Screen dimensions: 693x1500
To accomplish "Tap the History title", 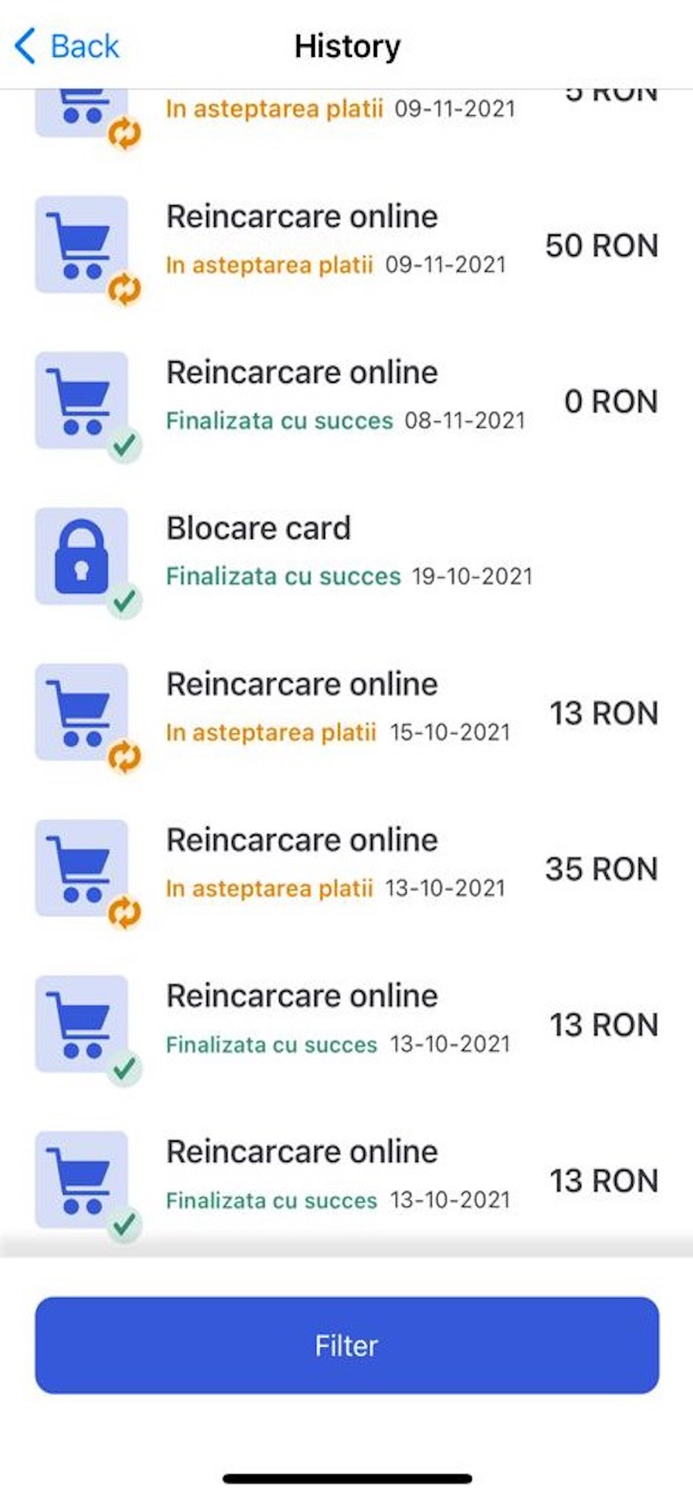I will 346,44.
